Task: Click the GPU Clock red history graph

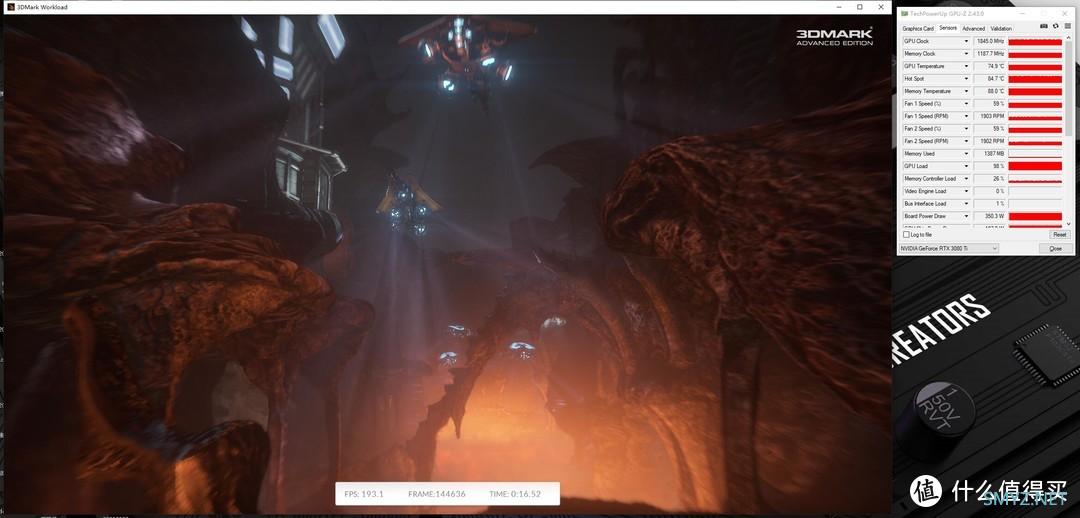Action: pos(1035,41)
